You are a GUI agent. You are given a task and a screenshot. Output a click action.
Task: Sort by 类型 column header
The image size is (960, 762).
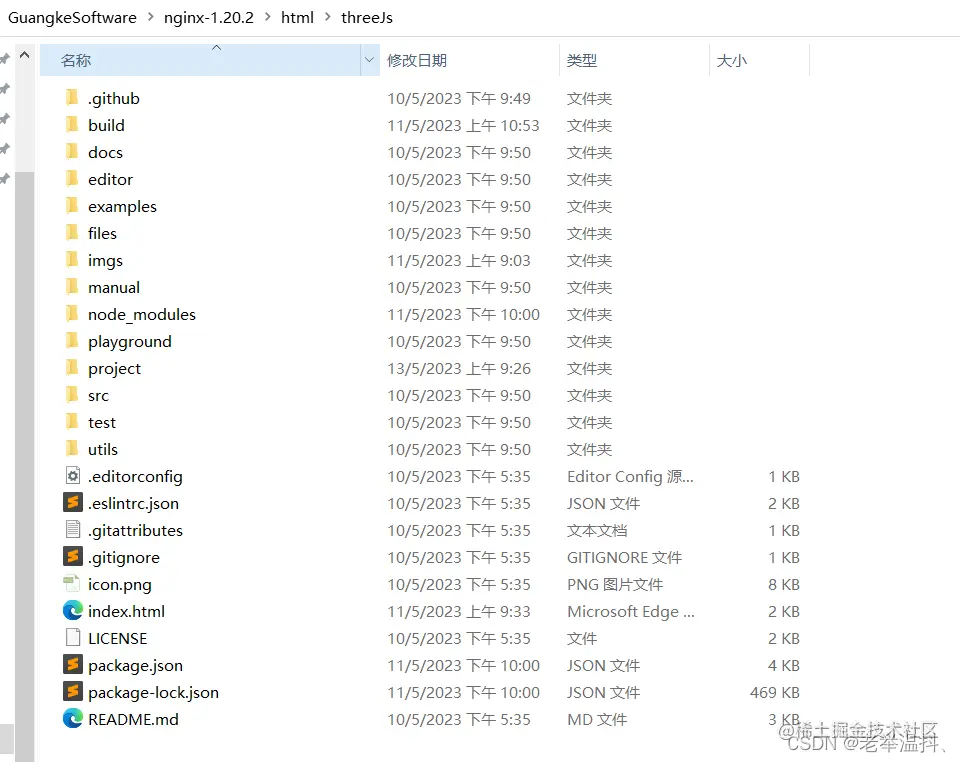tap(634, 60)
